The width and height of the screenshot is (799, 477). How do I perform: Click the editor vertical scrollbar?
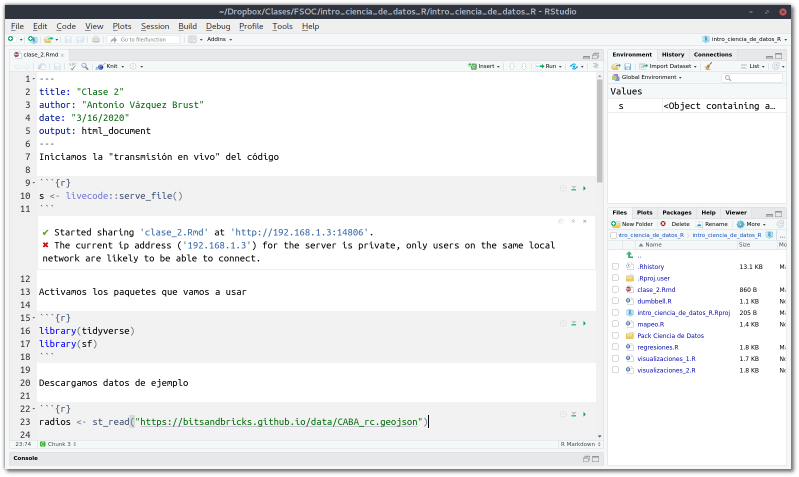(x=600, y=131)
